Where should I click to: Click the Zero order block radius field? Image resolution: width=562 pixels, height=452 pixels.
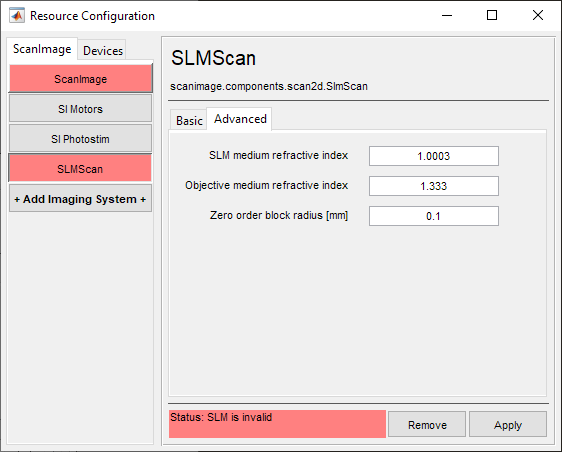point(434,216)
